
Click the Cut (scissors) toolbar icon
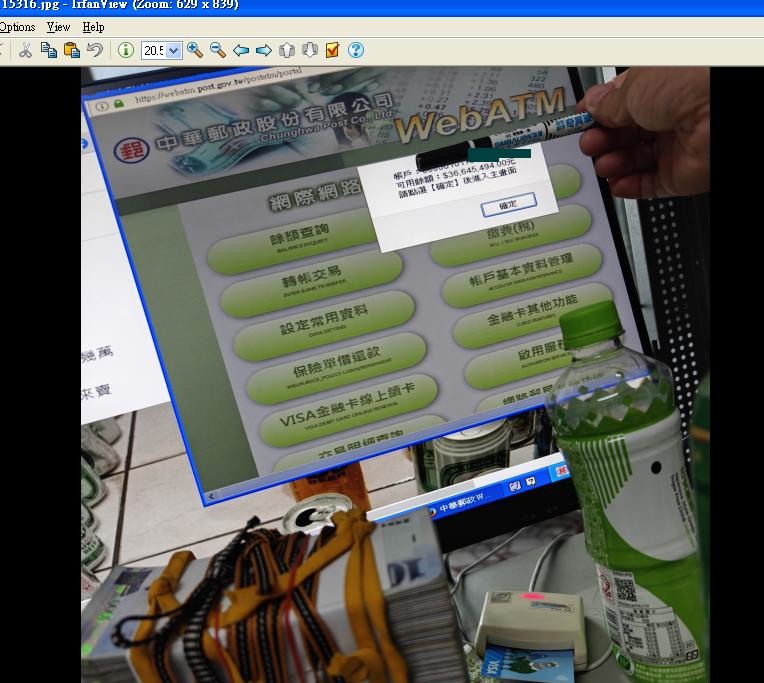tap(25, 50)
